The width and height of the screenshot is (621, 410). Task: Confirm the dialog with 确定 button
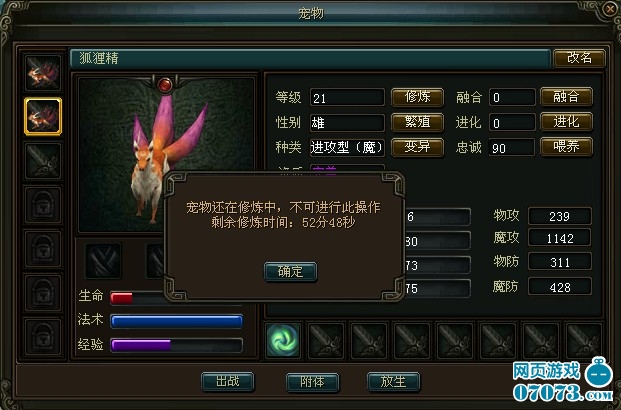pyautogui.click(x=290, y=272)
